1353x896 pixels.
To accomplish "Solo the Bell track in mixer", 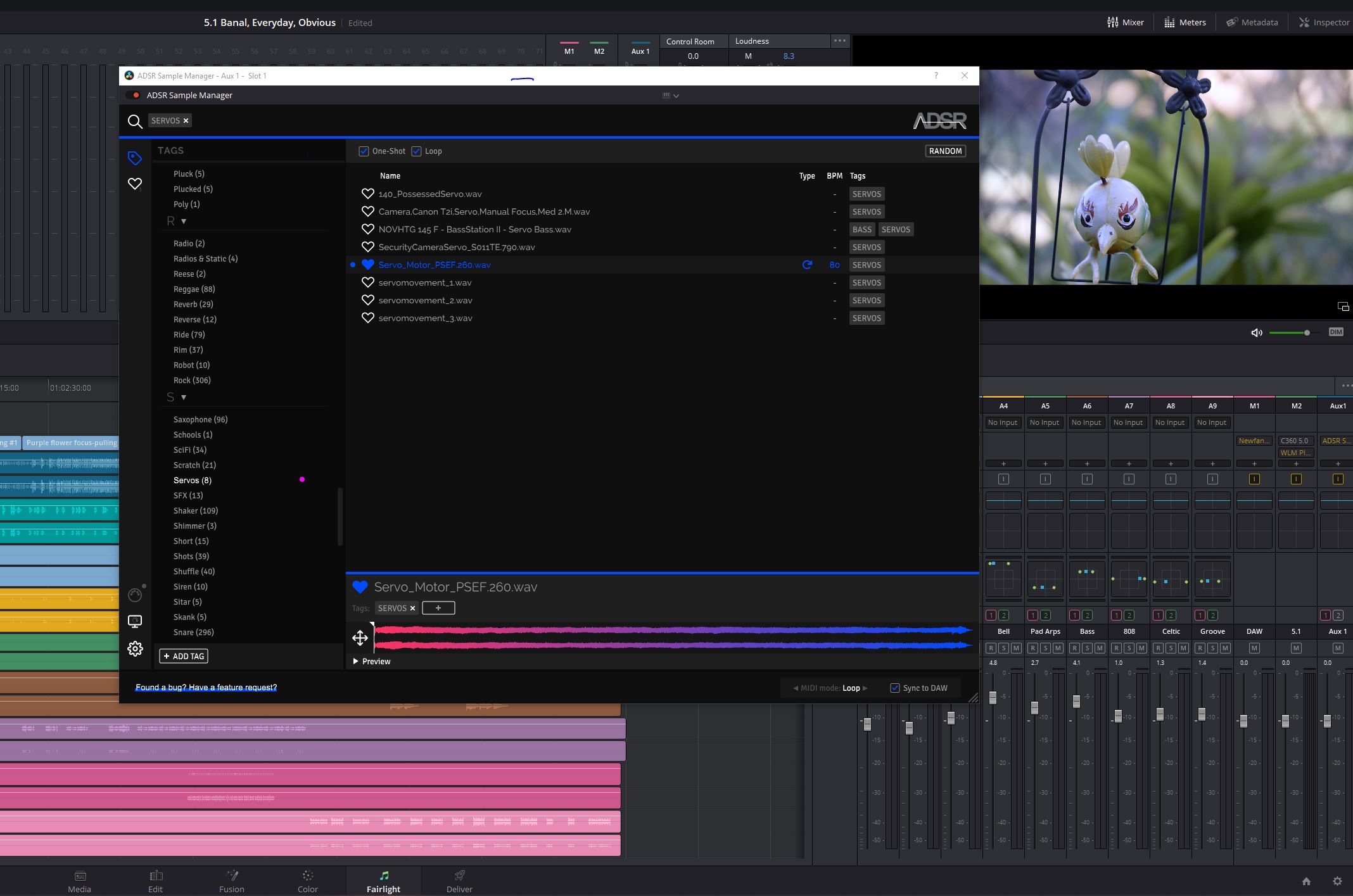I will 1003,648.
